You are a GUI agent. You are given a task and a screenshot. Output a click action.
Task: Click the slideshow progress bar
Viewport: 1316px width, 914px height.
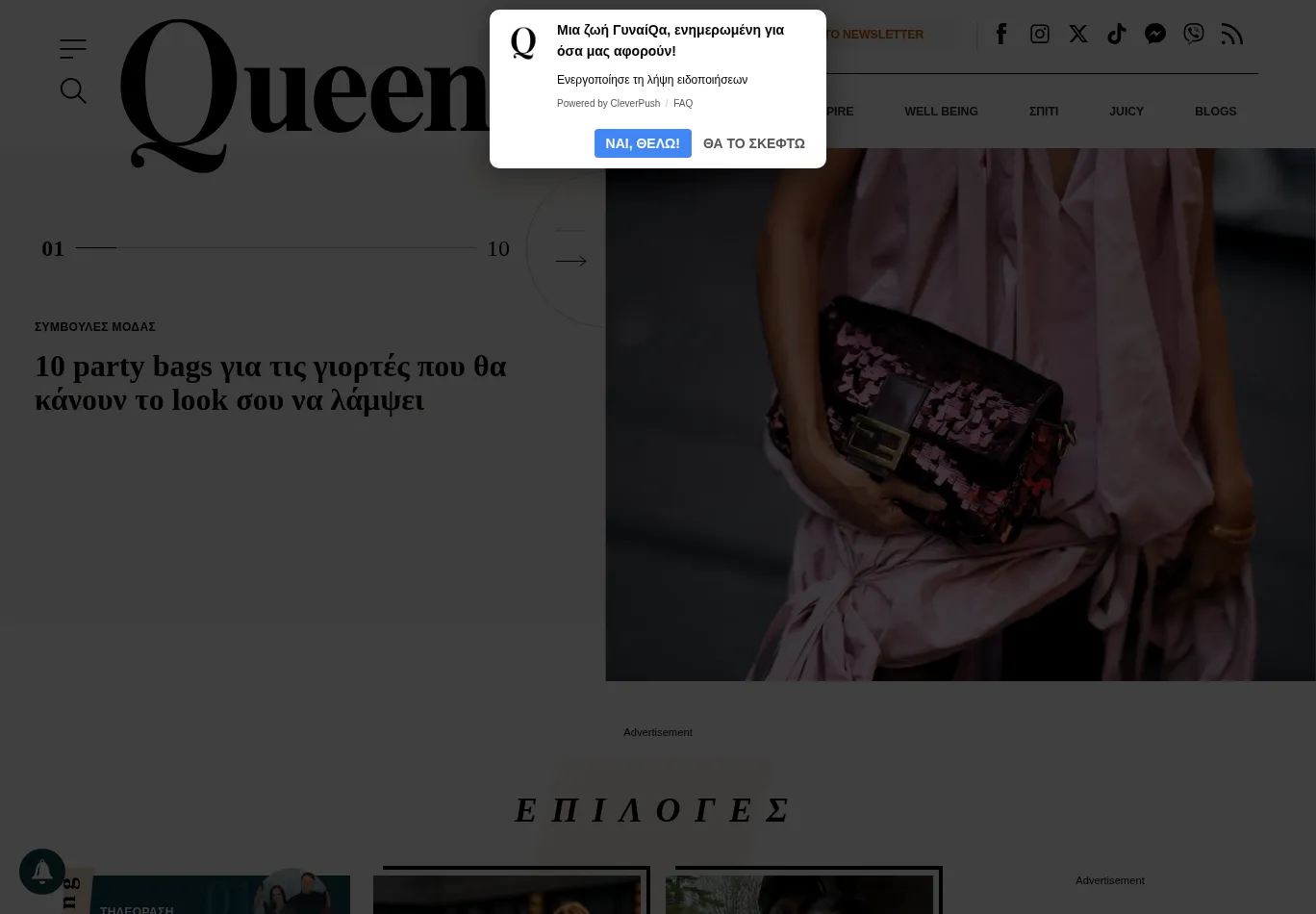276,248
